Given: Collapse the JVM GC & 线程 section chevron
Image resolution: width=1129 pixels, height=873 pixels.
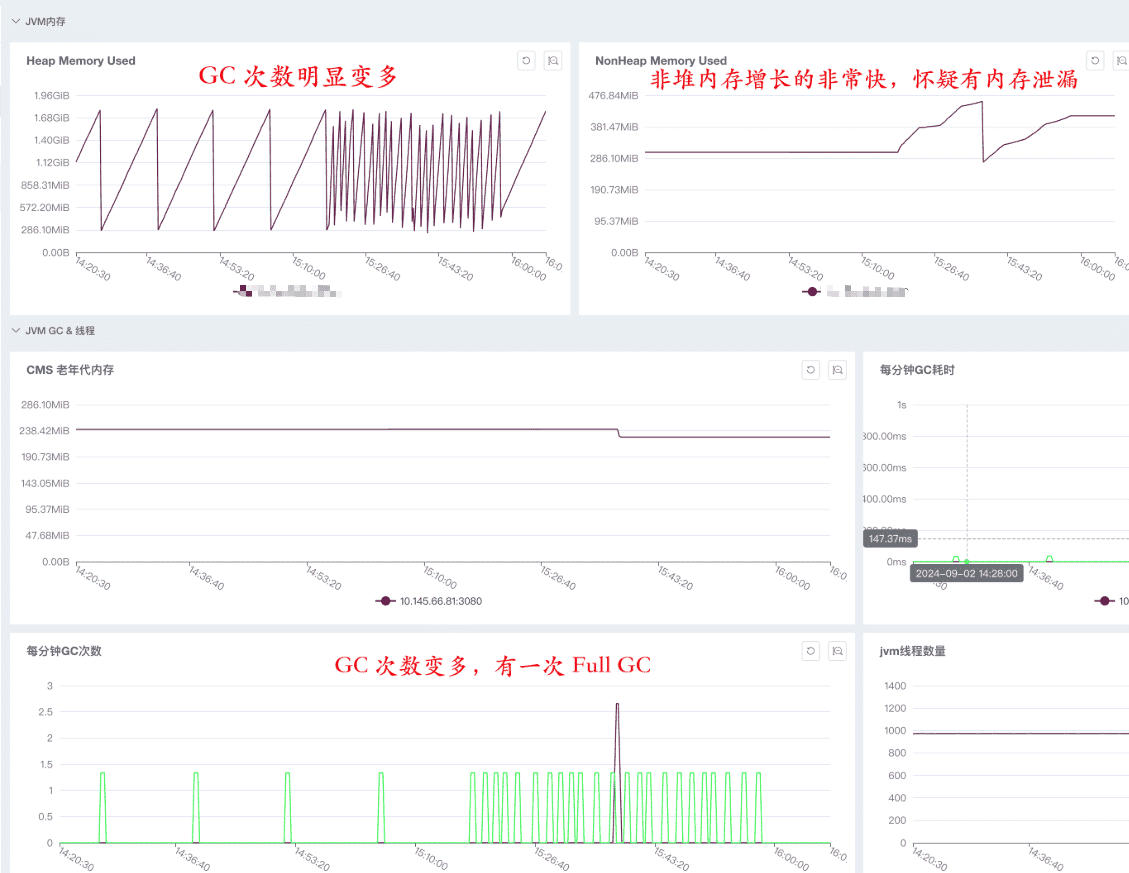Looking at the screenshot, I should tap(15, 330).
